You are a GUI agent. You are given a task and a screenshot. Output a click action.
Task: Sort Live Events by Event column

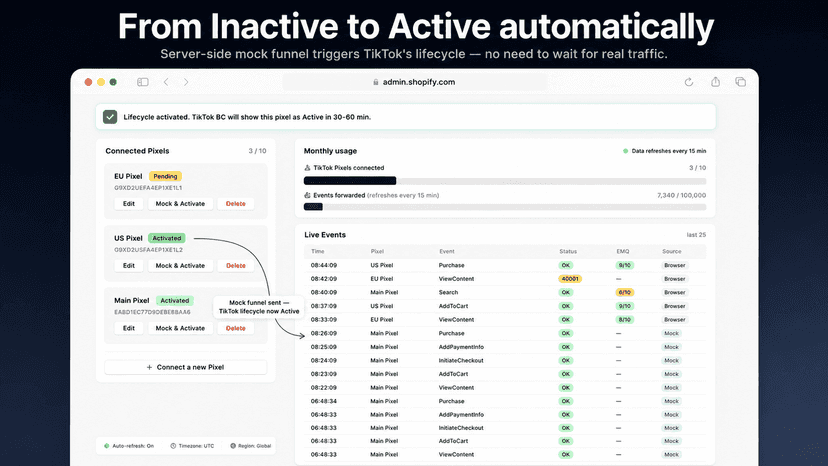(x=447, y=251)
